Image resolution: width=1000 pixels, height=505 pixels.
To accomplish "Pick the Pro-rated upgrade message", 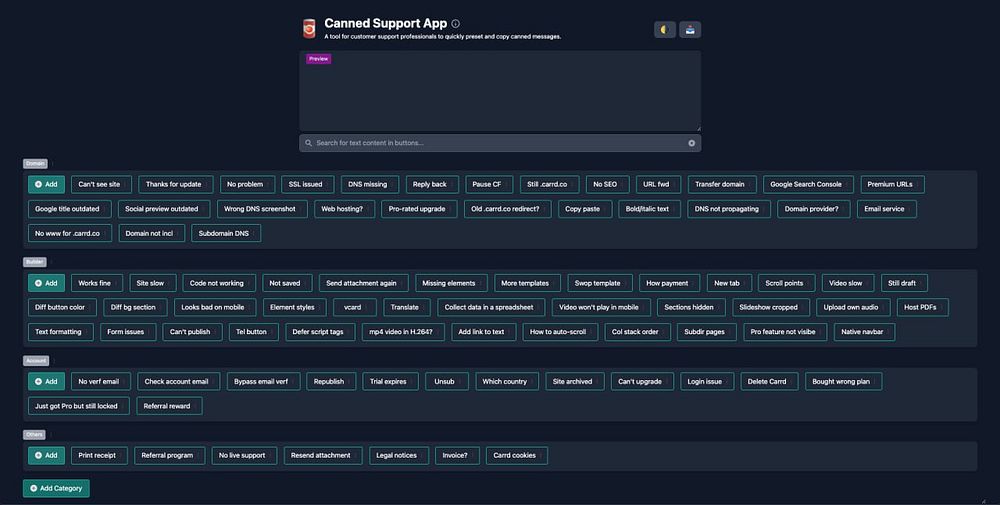I will tap(419, 209).
